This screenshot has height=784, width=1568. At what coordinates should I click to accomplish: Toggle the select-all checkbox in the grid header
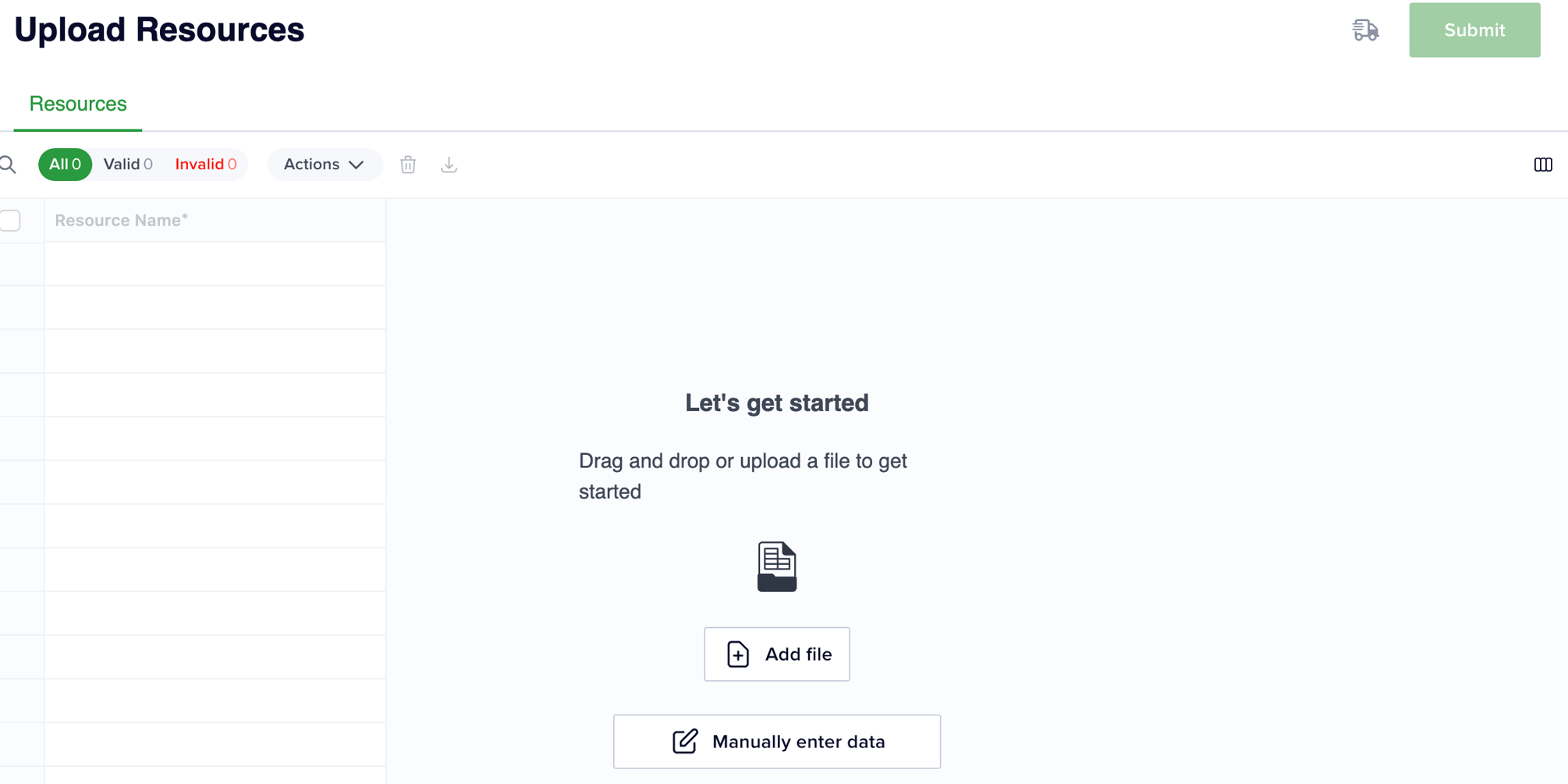click(11, 221)
